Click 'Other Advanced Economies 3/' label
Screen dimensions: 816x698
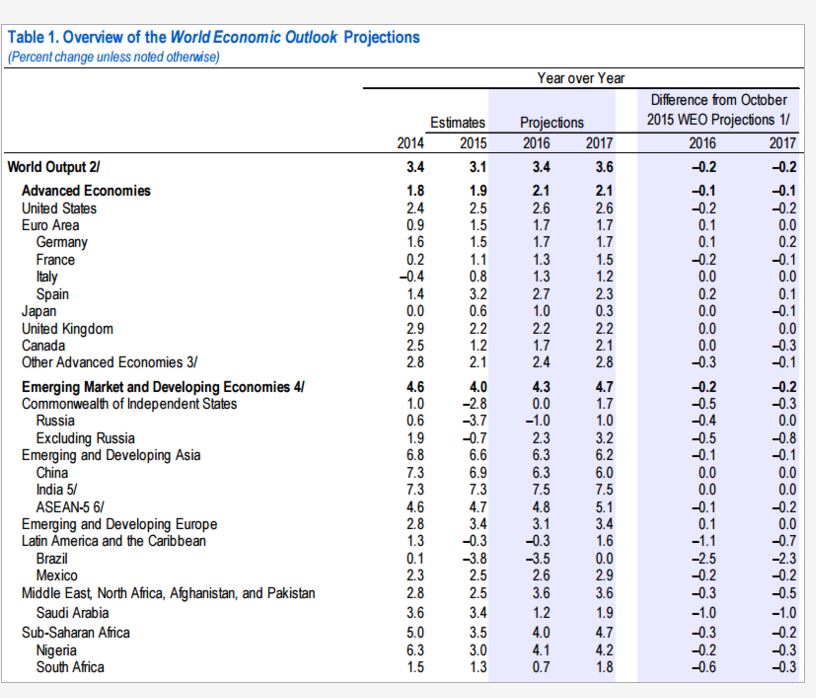pos(109,362)
